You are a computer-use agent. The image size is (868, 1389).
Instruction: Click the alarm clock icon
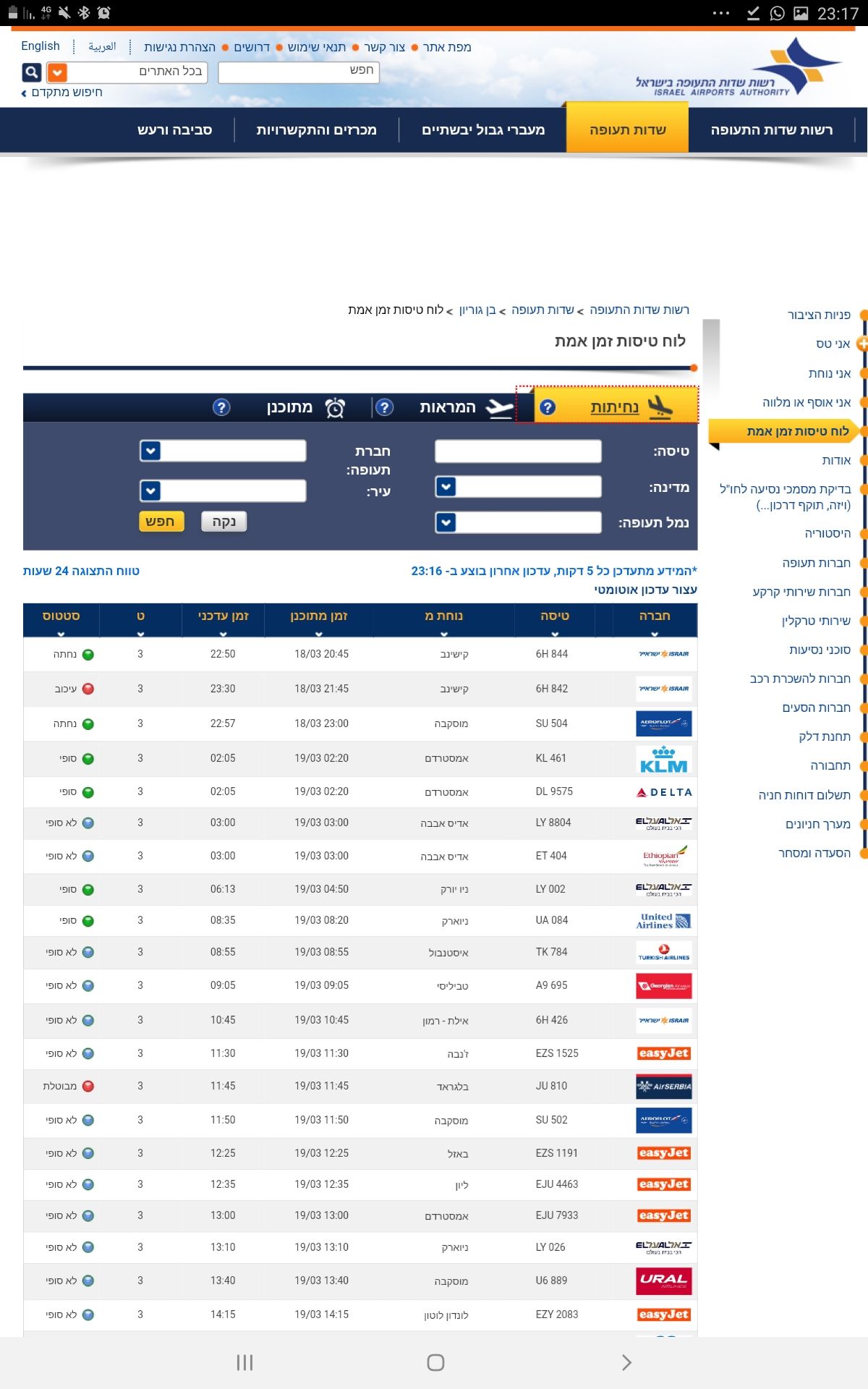coord(335,408)
